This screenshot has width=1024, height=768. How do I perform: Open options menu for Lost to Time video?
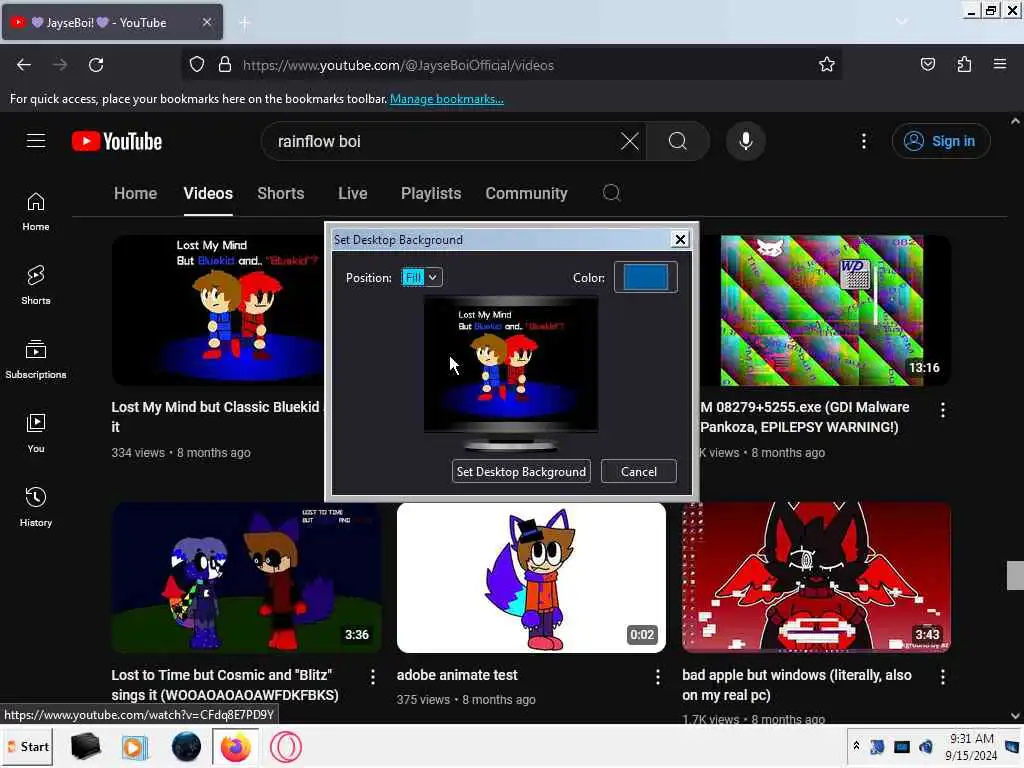tap(372, 677)
